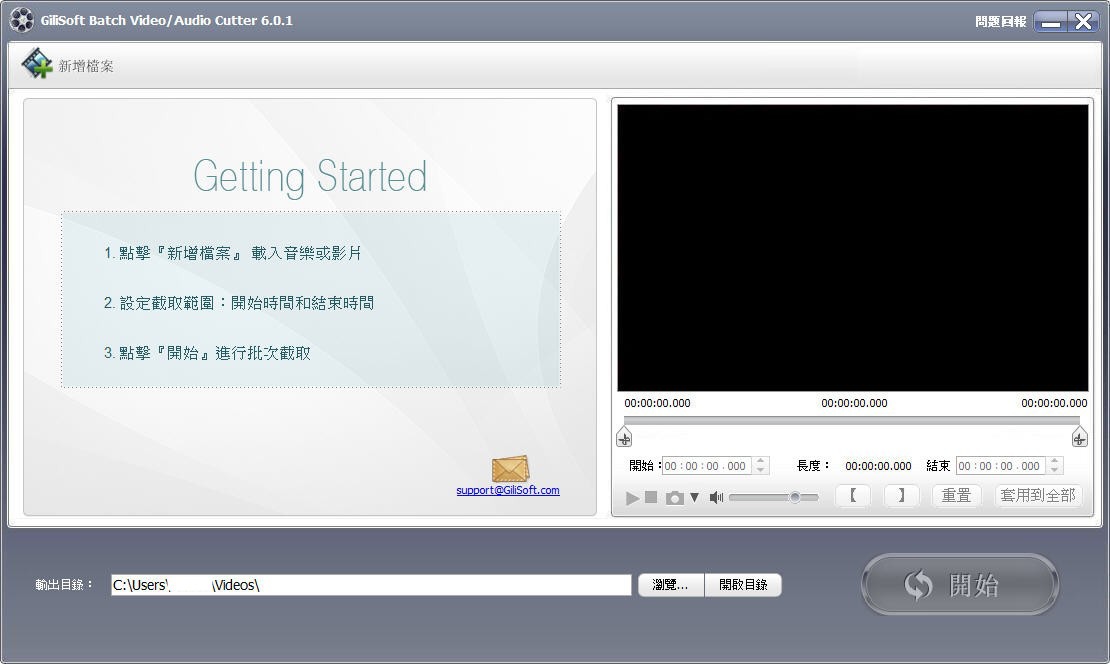Viewport: 1110px width, 664px height.
Task: Click the 結束 end time input field
Action: (1000, 466)
